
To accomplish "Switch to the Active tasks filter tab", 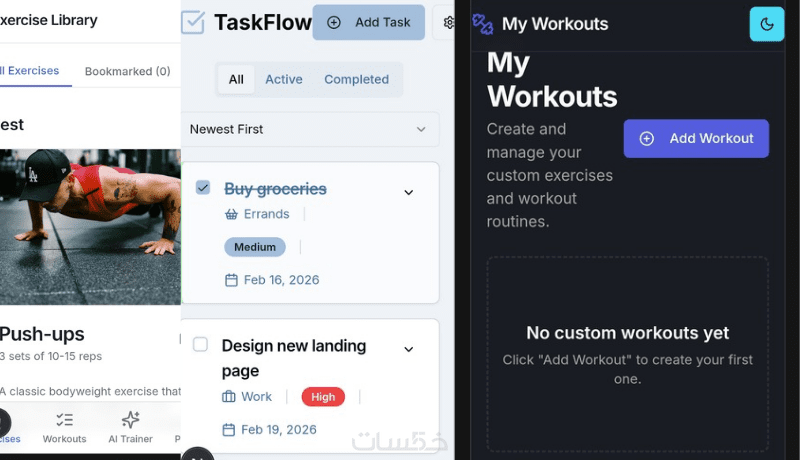I will click(283, 80).
